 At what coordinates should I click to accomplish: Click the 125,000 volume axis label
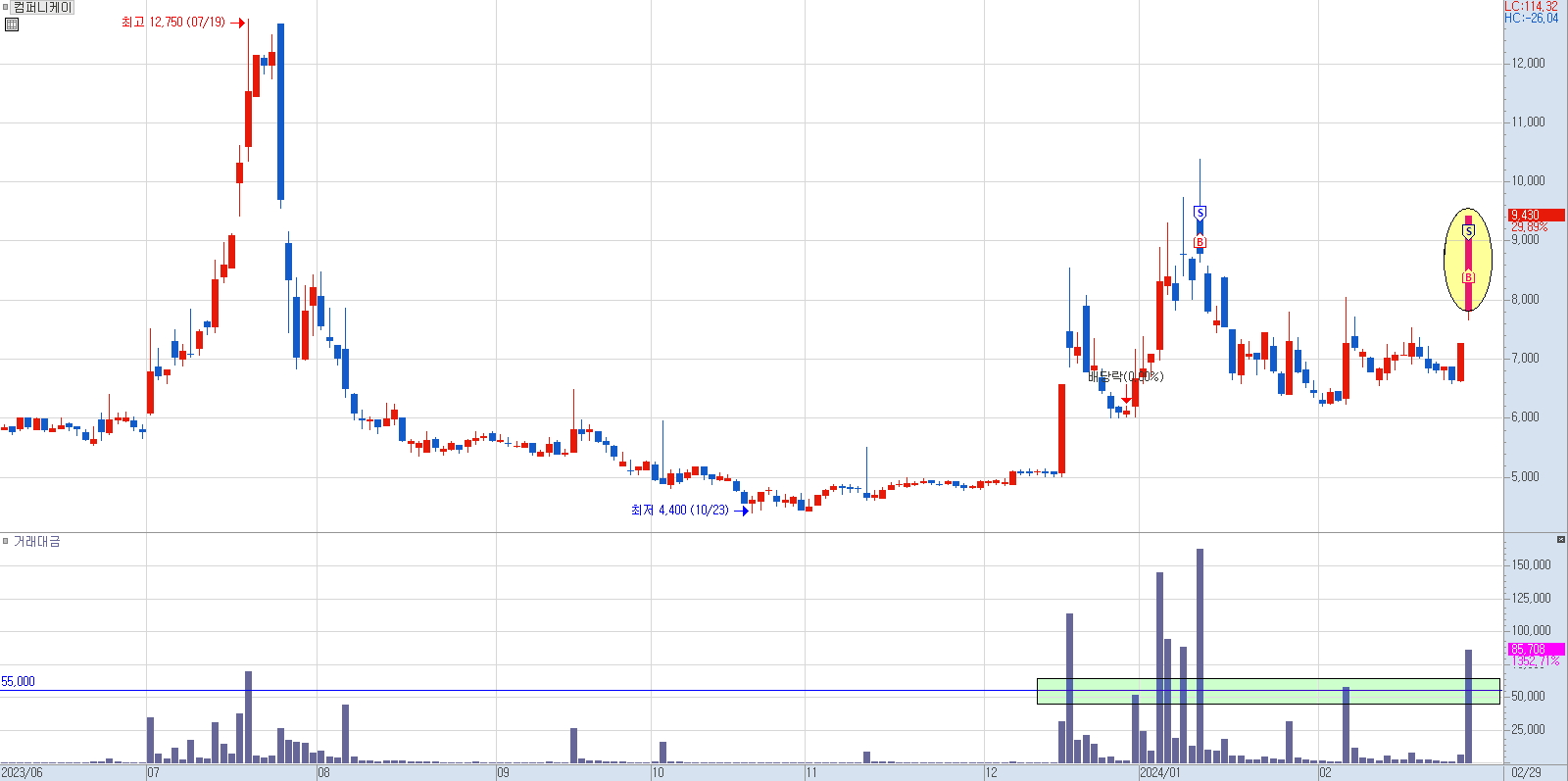(x=1532, y=598)
